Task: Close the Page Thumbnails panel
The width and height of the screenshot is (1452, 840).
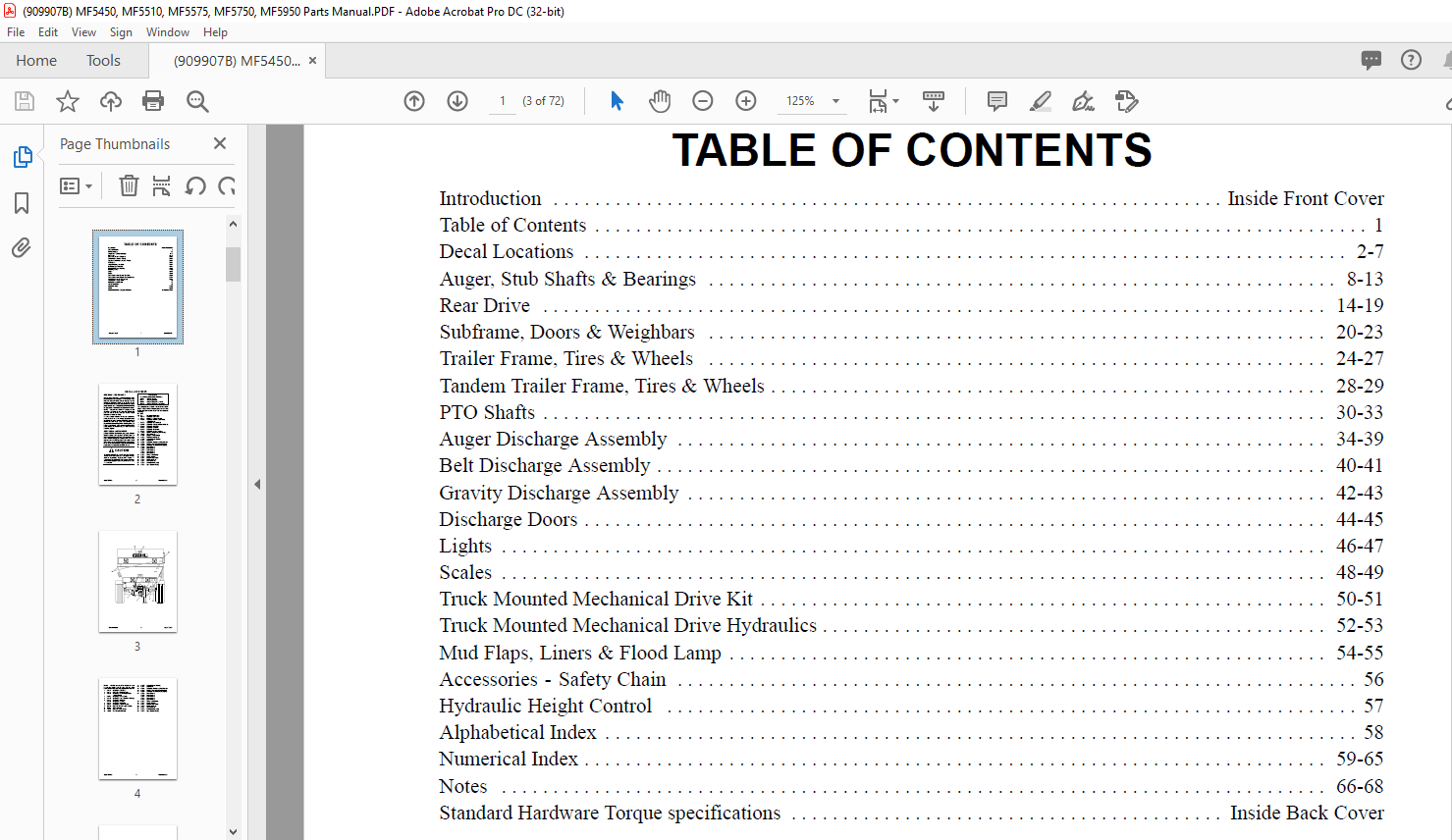Action: coord(220,143)
